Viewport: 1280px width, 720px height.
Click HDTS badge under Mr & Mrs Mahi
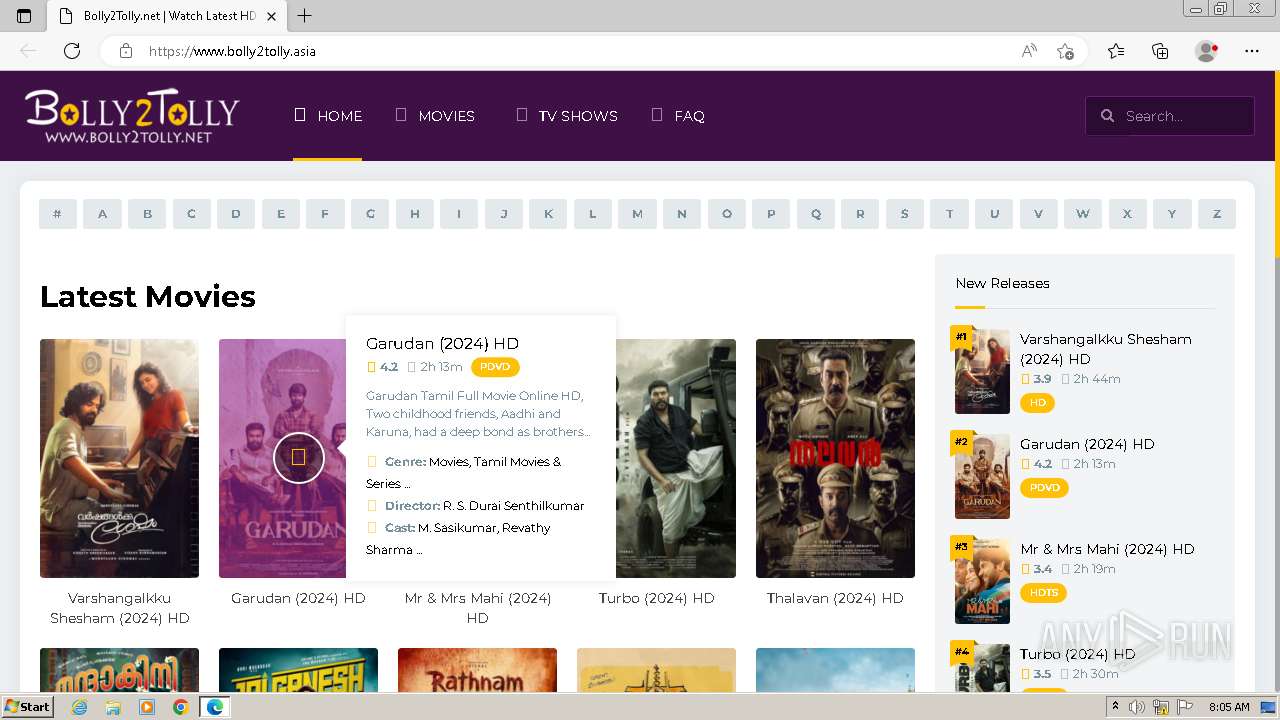point(1043,593)
